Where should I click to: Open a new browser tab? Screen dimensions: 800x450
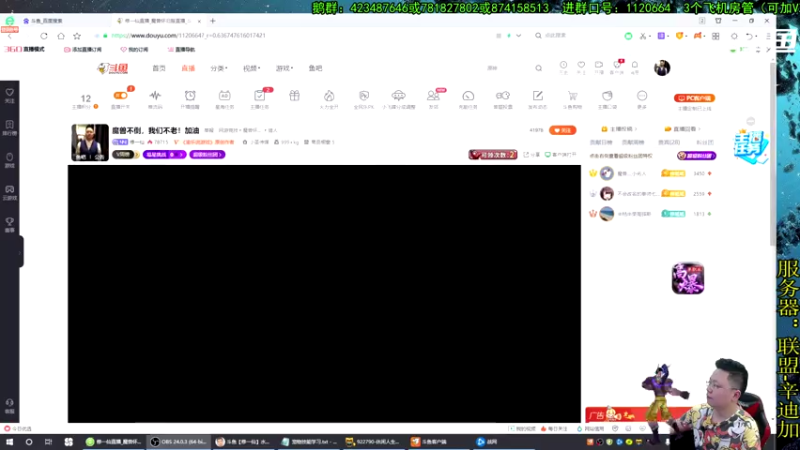click(213, 21)
